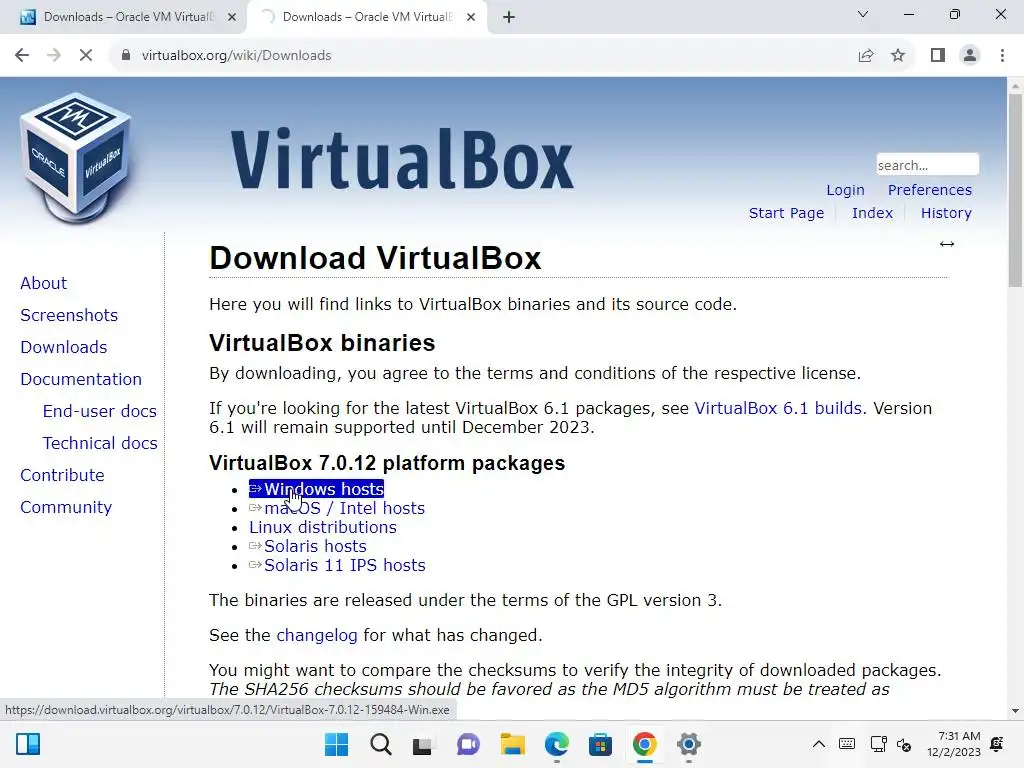Download the Solaris 11 IPS hosts package

[337, 565]
